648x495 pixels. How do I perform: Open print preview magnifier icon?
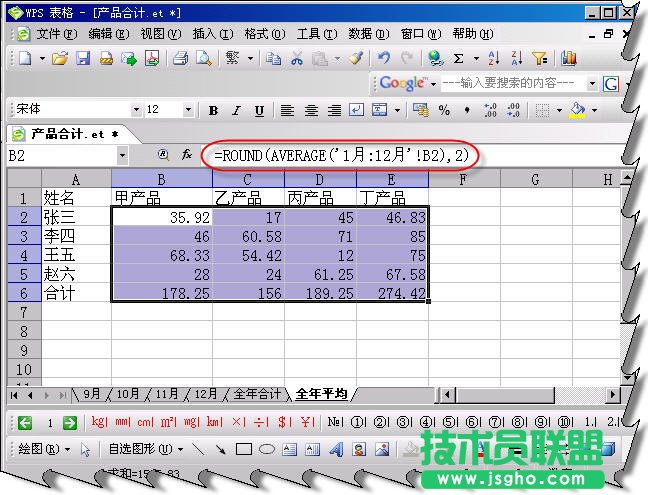(x=204, y=58)
